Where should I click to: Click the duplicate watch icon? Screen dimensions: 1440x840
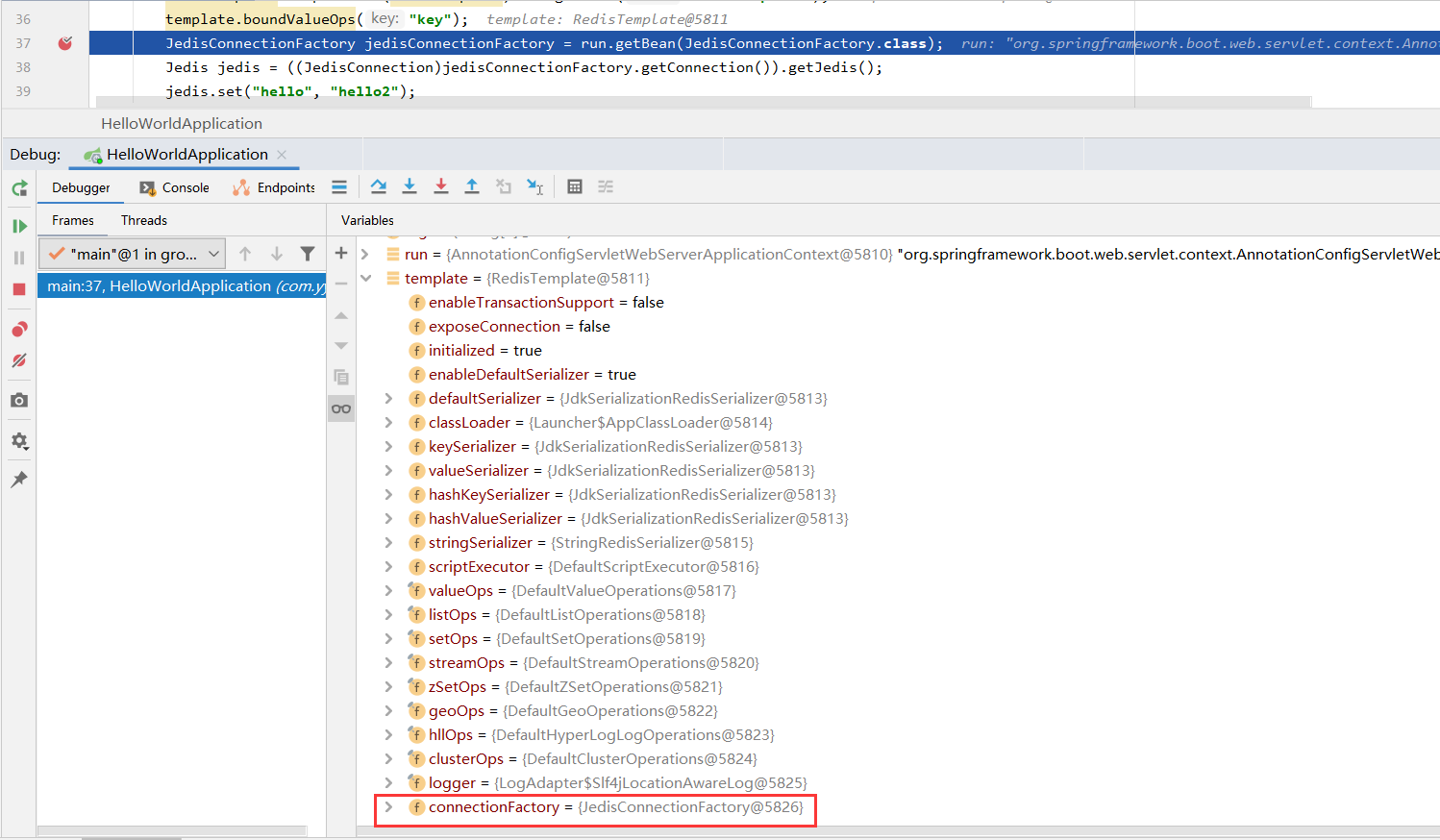(x=341, y=377)
